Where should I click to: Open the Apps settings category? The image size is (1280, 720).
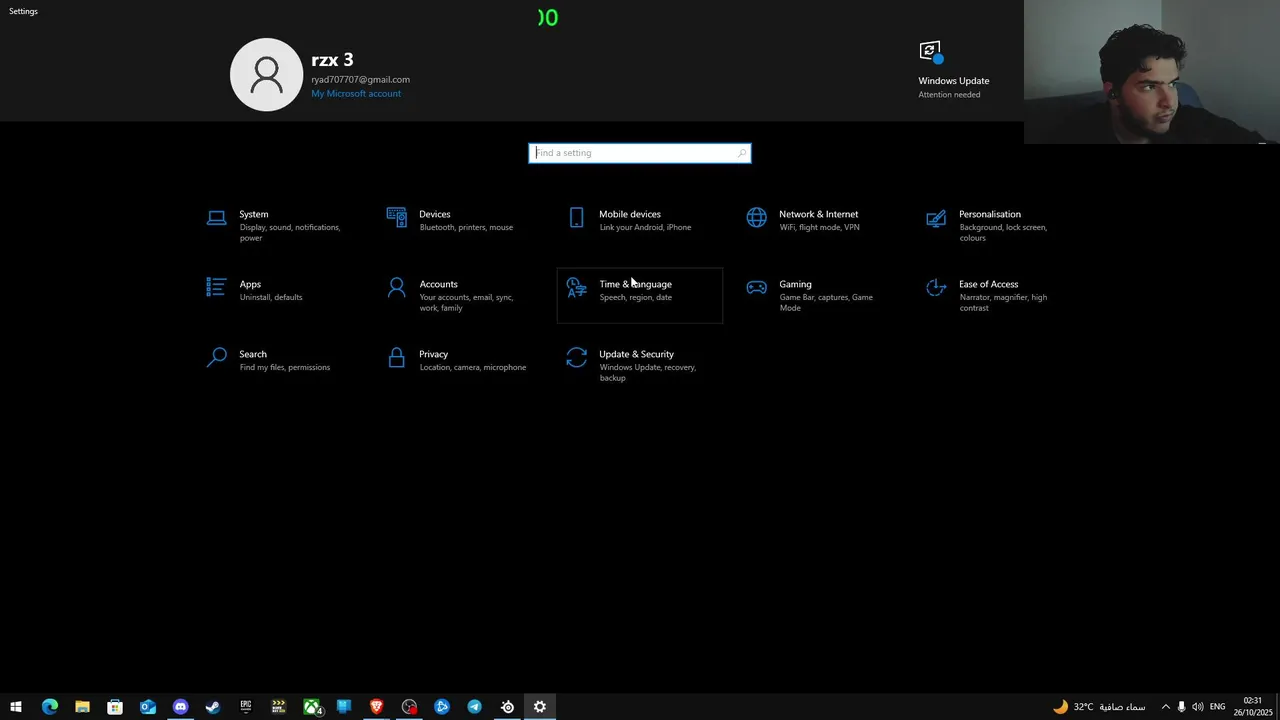click(280, 295)
